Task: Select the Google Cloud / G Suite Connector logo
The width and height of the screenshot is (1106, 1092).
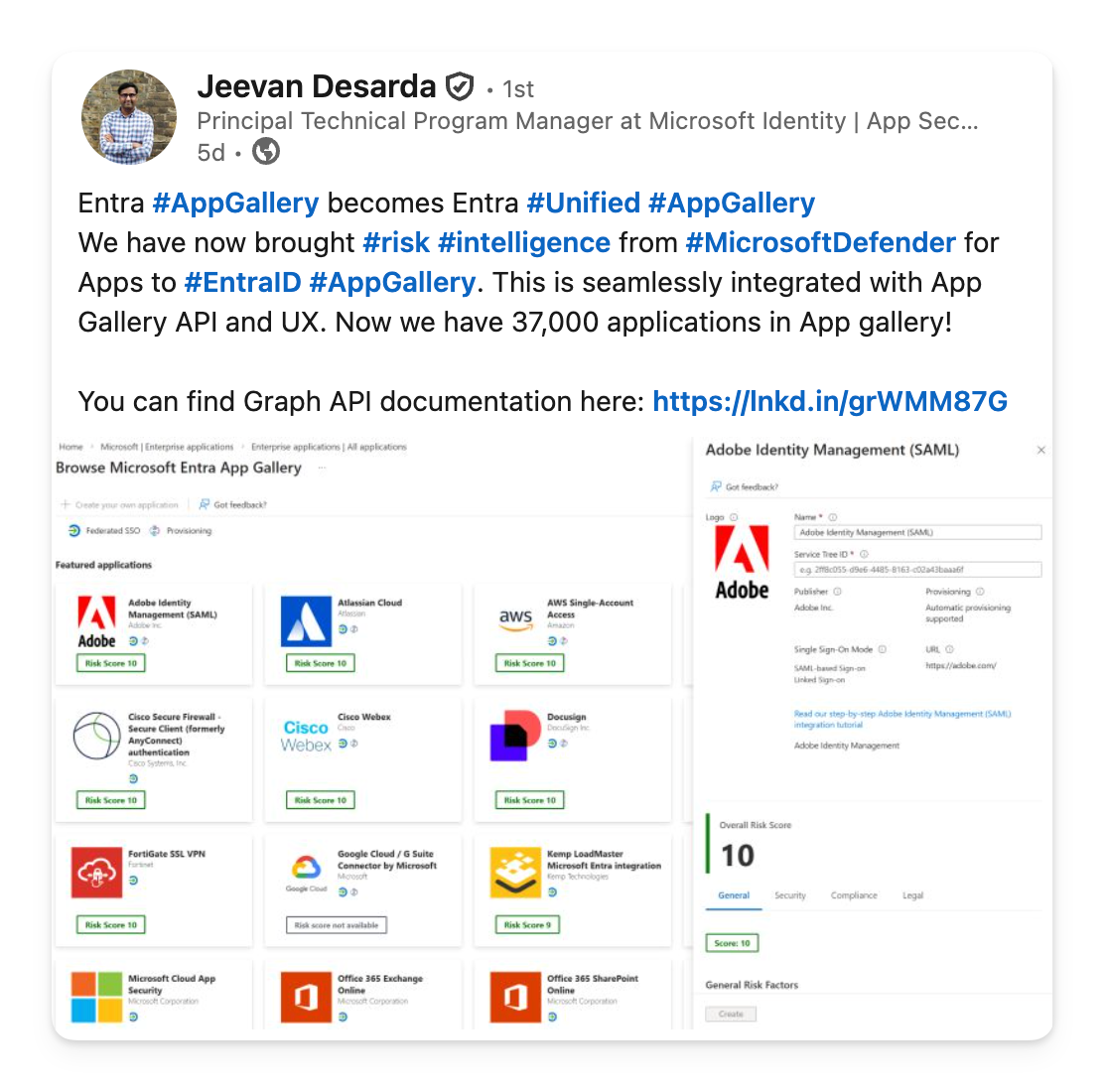Action: [306, 872]
